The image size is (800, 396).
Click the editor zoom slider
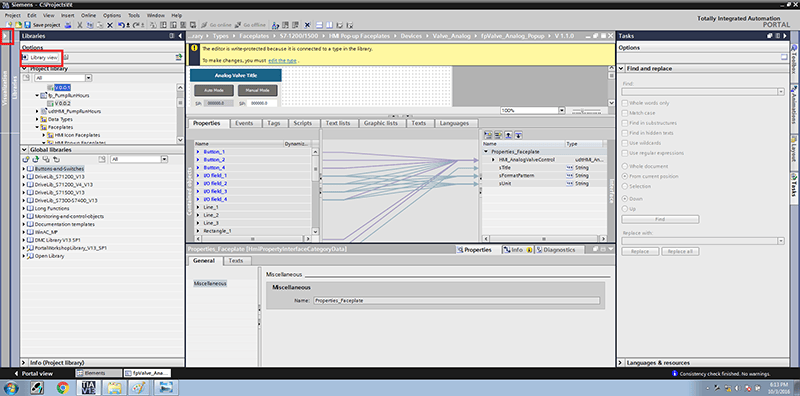click(586, 110)
